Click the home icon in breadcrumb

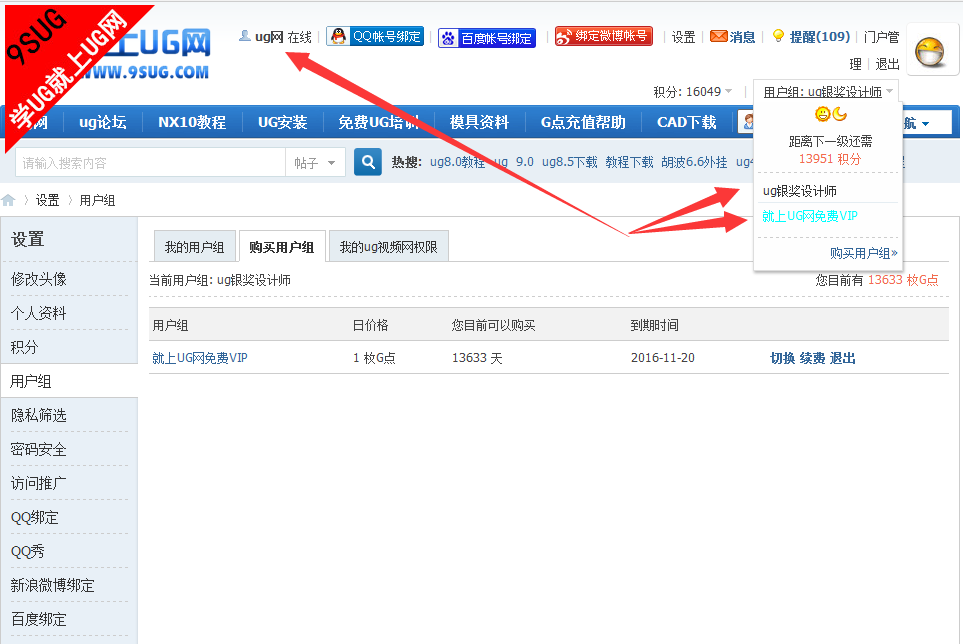(9, 200)
